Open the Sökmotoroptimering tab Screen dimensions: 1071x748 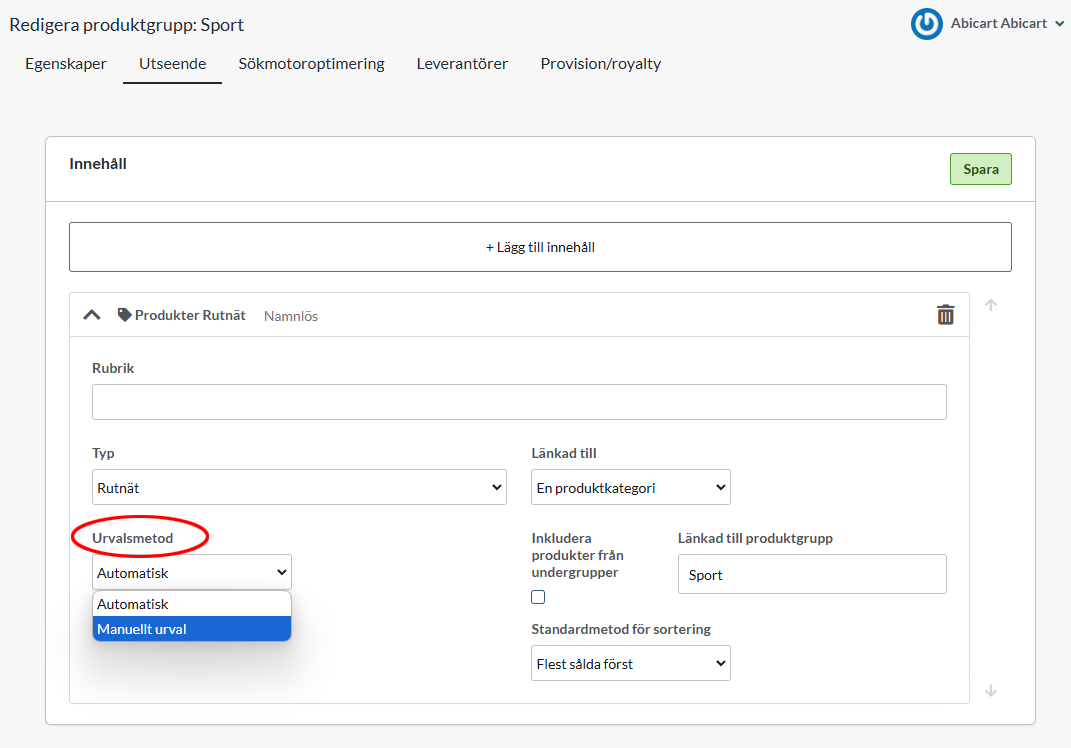pos(311,64)
